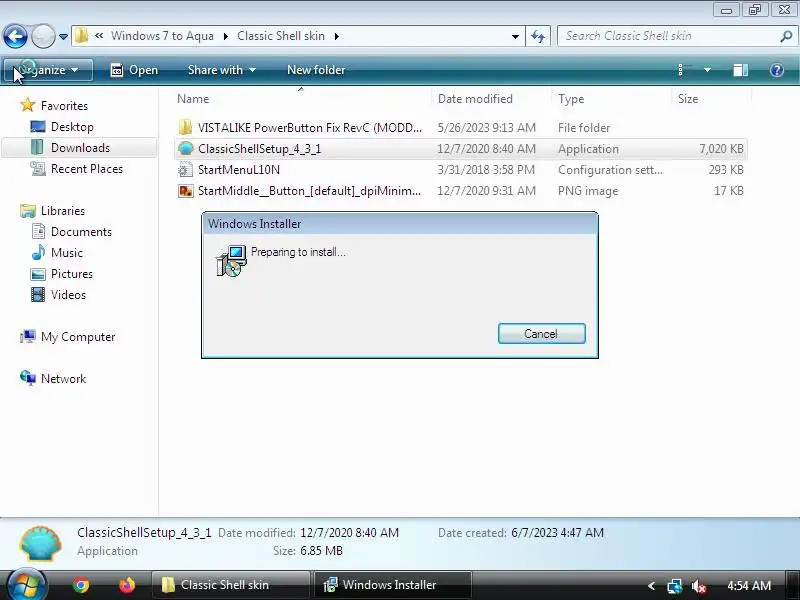Open the Organize menu
This screenshot has height=600, width=800.
(48, 70)
